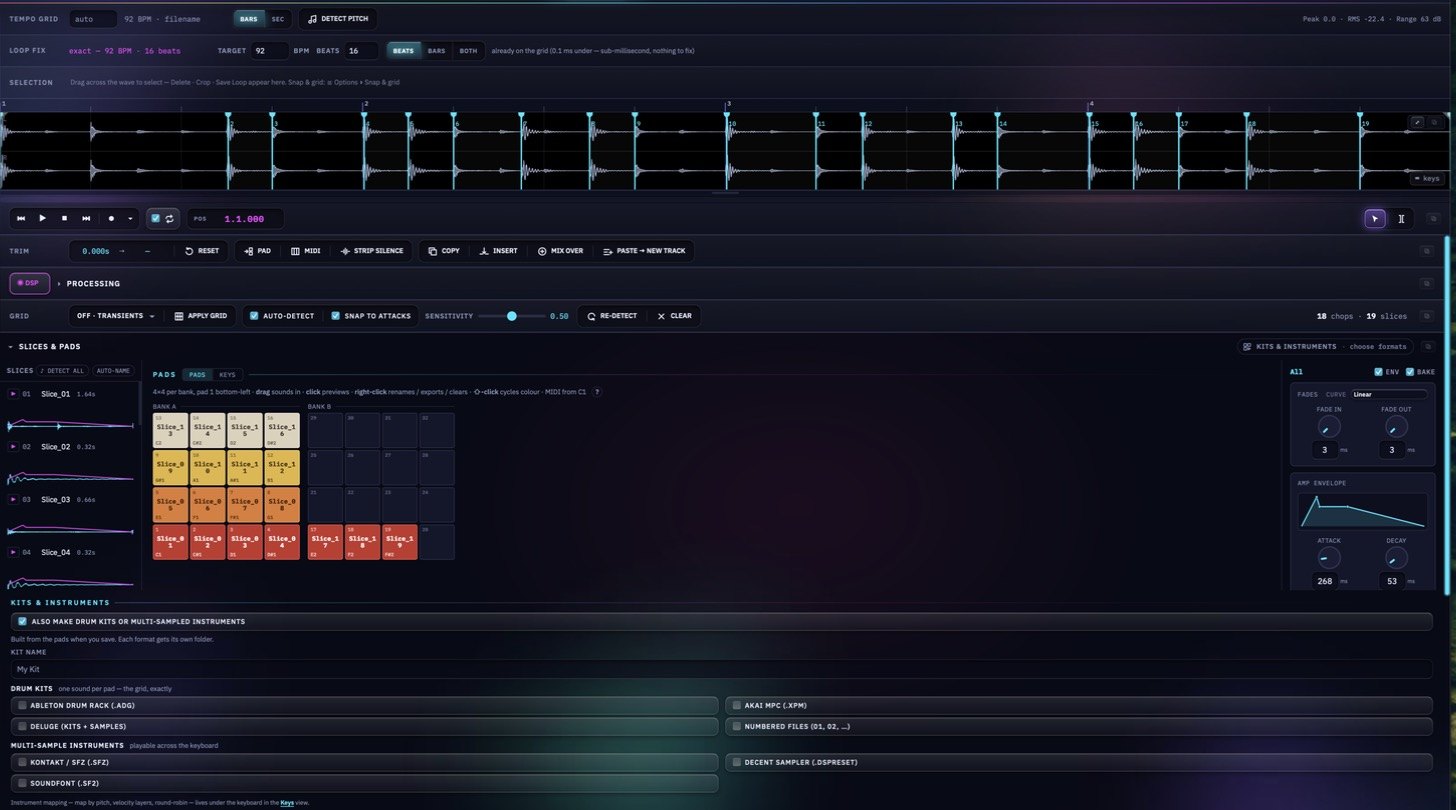Click the record button in the transport

[111, 218]
